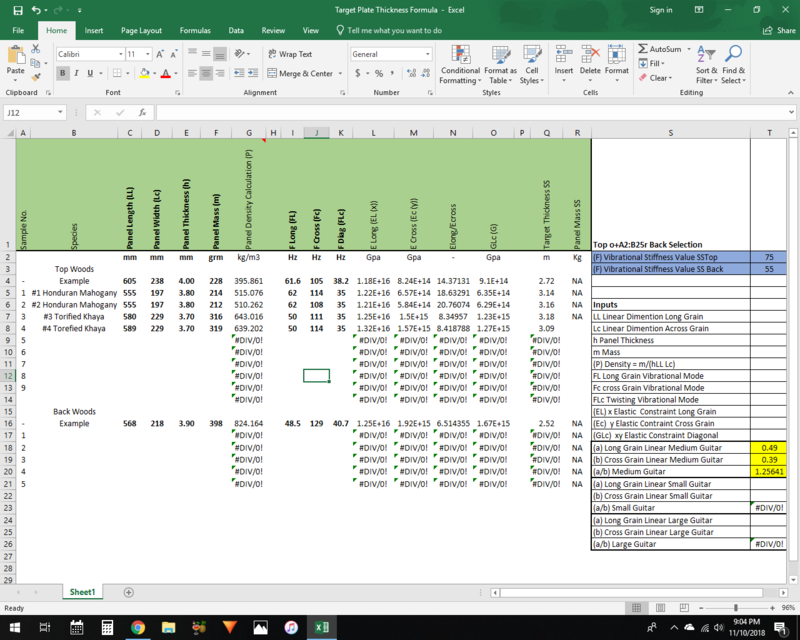Click the formula bar input field
The image size is (800, 640).
[x=472, y=112]
